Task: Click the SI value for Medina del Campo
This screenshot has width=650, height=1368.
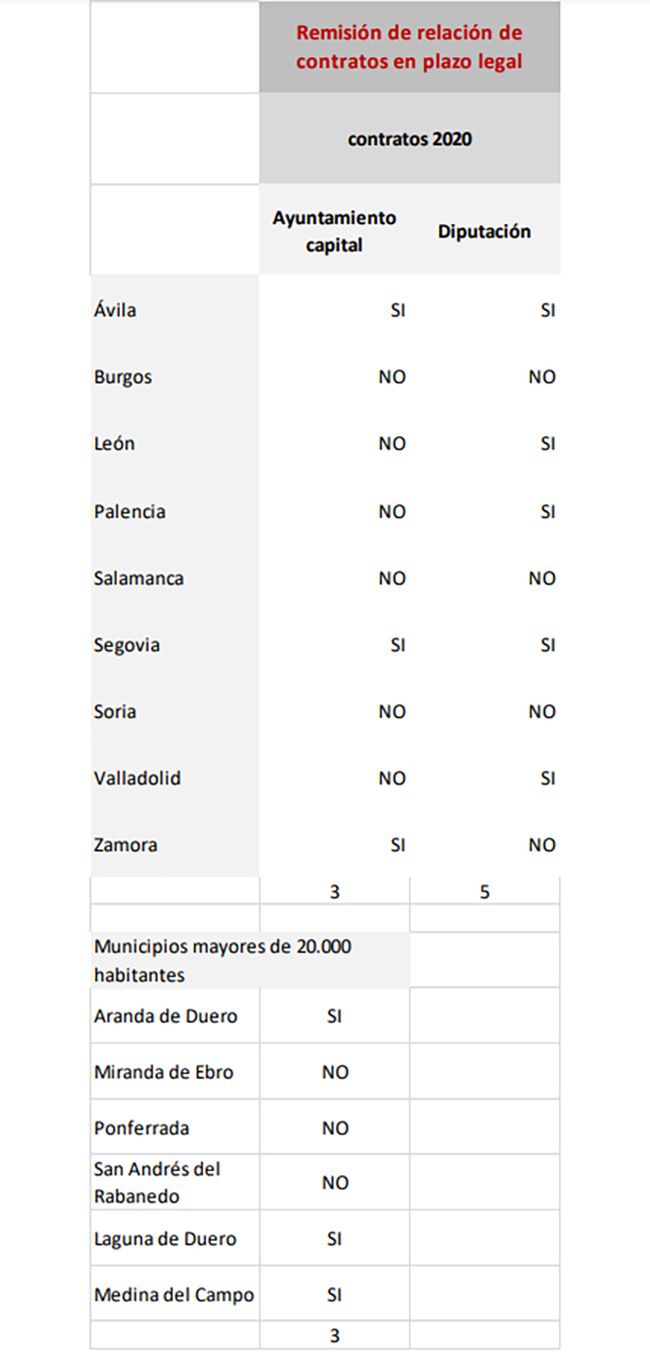Action: pos(335,1295)
